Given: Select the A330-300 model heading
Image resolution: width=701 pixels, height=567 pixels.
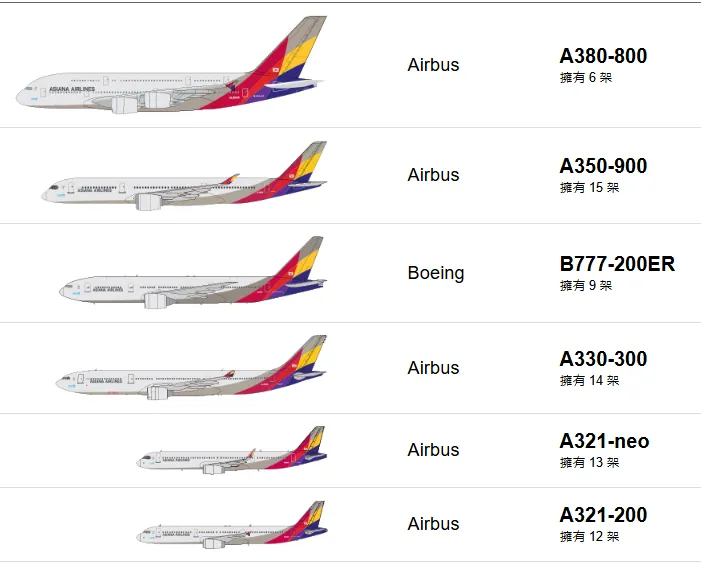Looking at the screenshot, I should coord(603,359).
